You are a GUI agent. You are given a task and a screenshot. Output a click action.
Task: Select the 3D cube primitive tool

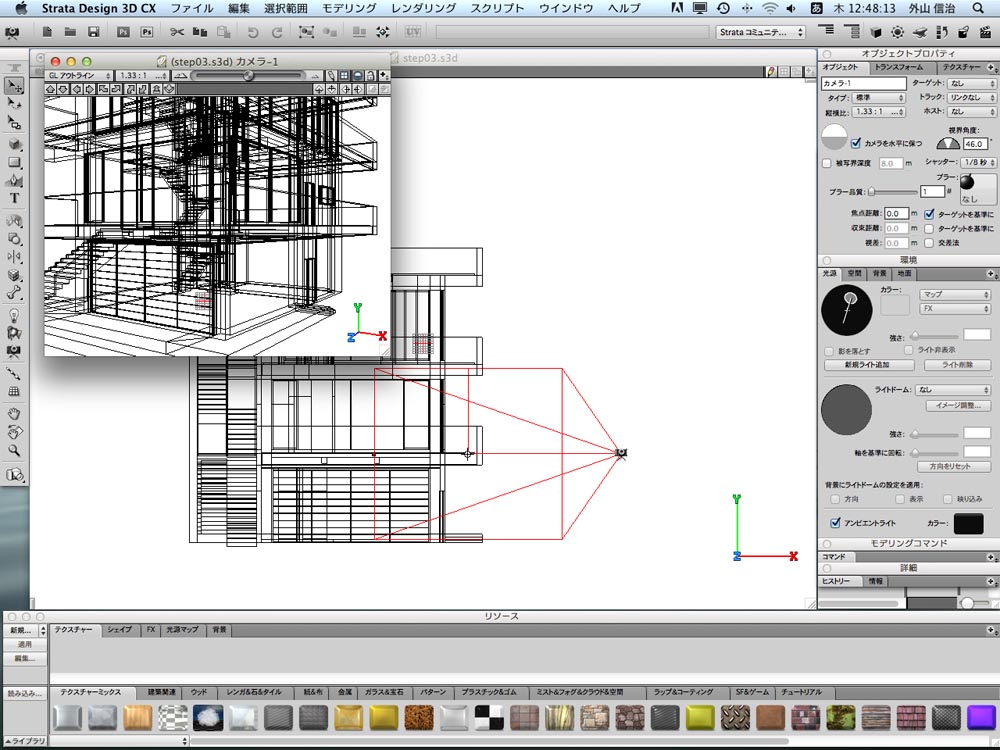click(14, 144)
